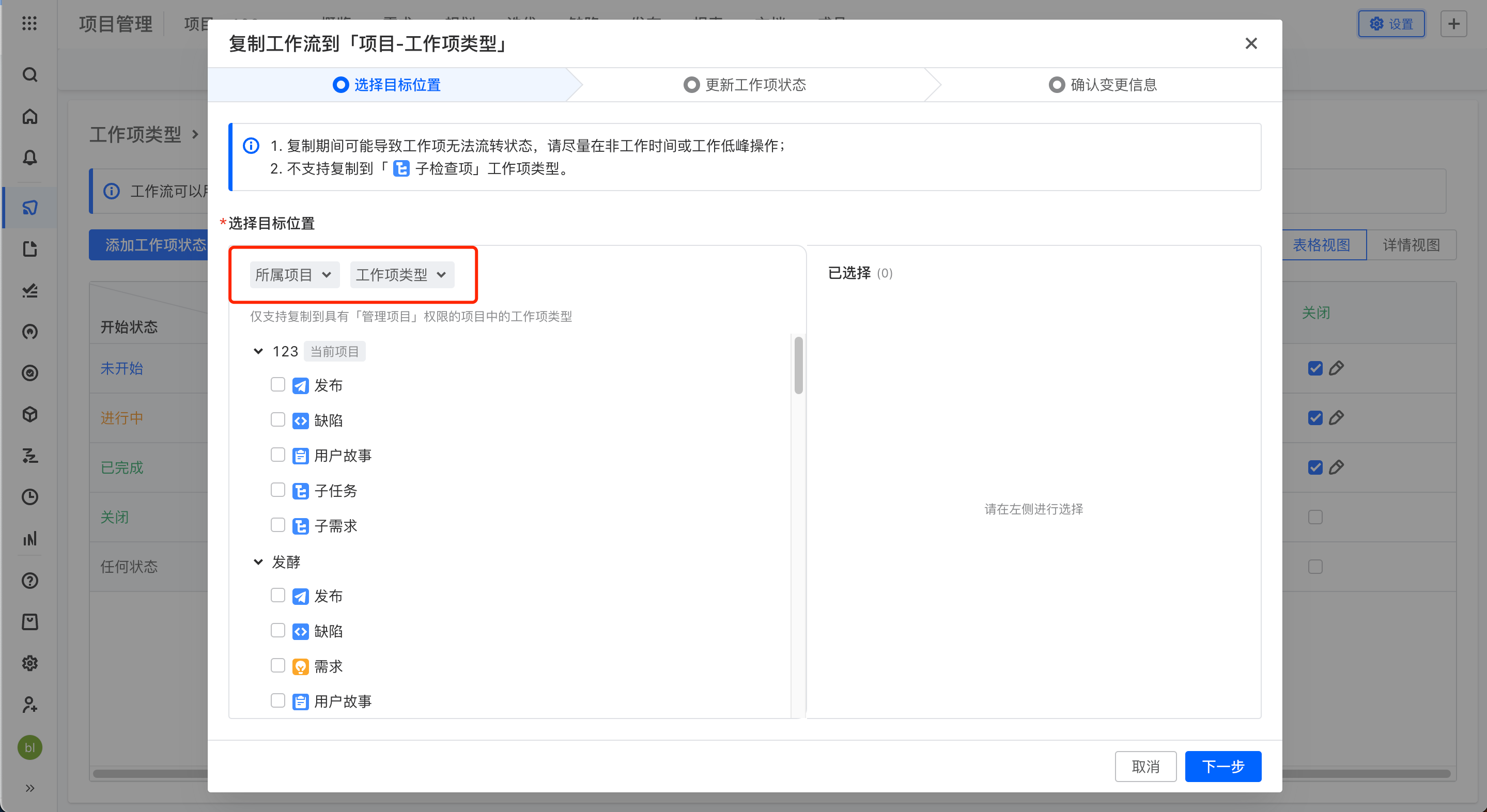Screen dimensions: 1487x812
Task: Open the cube icon in sidebar
Action: tap(30, 414)
